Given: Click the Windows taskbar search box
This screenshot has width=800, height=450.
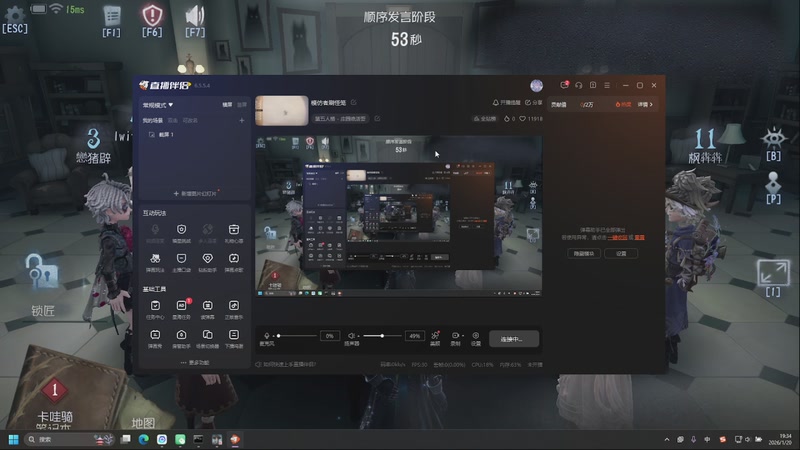Looking at the screenshot, I should click(x=69, y=439).
